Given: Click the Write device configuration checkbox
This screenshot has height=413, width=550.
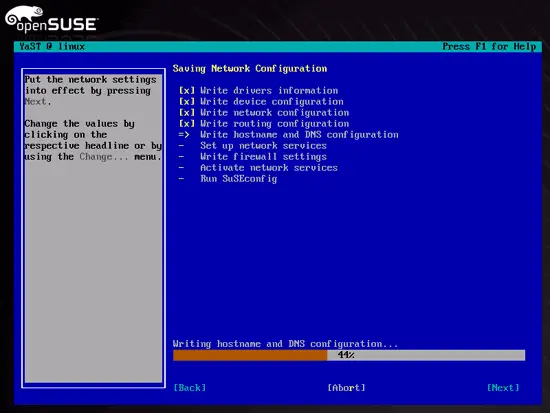Looking at the screenshot, I should [187, 102].
